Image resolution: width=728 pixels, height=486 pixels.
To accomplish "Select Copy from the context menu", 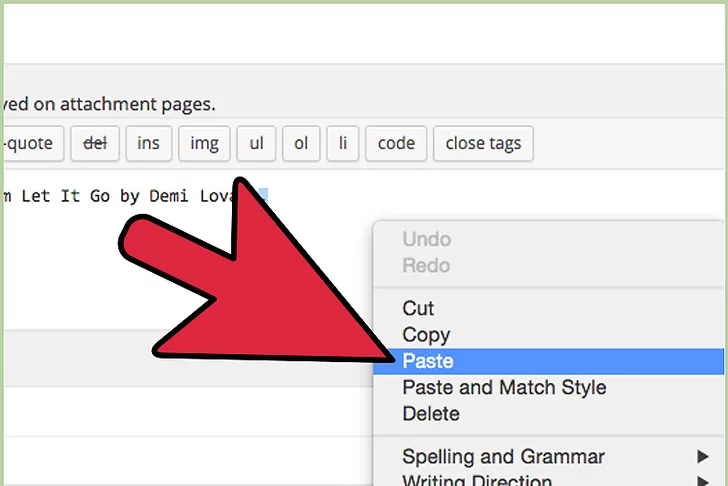I will (426, 335).
